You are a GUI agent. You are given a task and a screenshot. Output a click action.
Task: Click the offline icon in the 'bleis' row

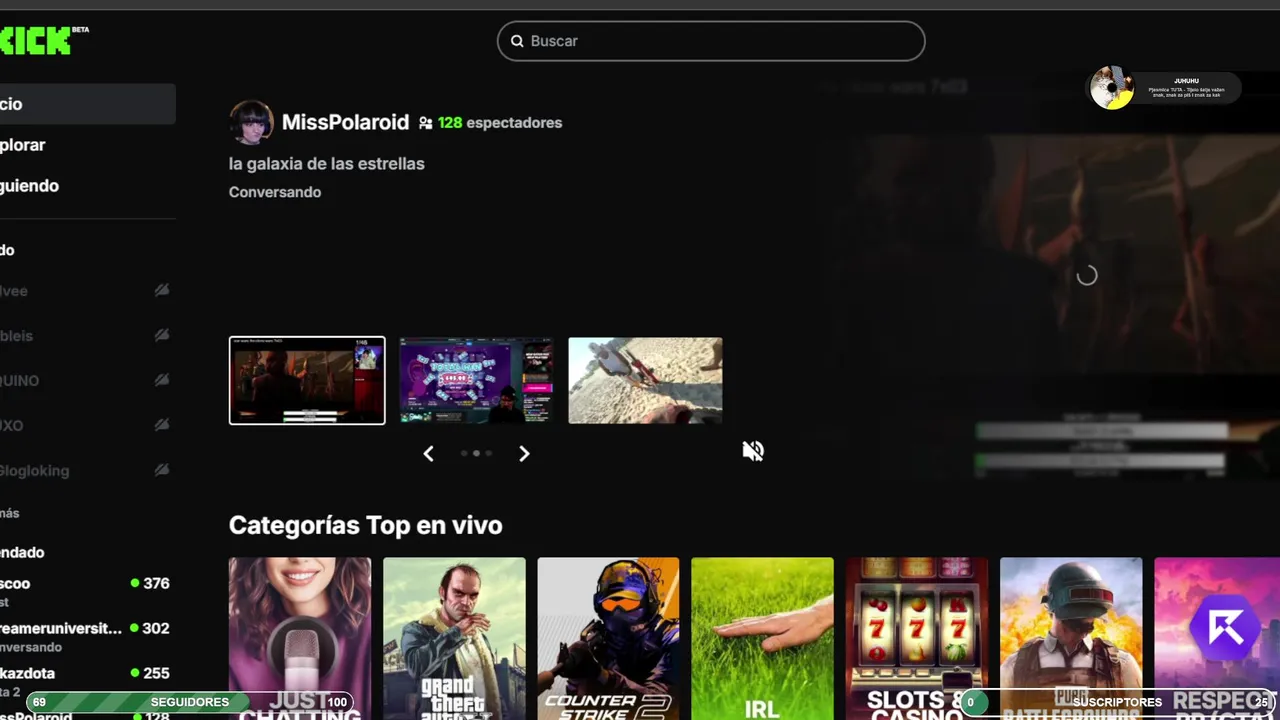pos(162,335)
